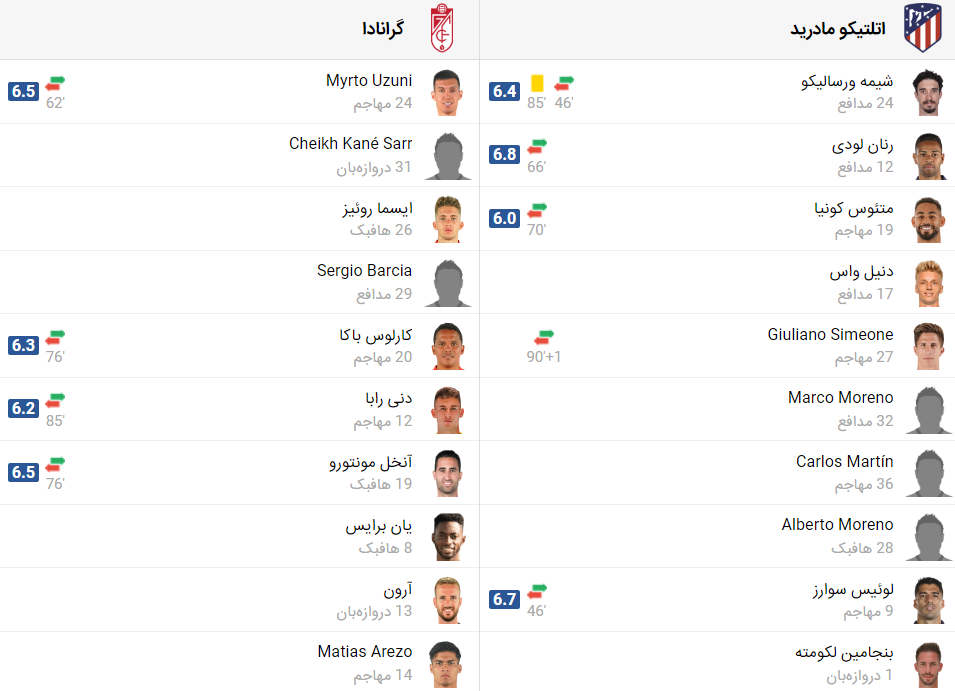The height and width of the screenshot is (691, 955).
Task: Click the Atletico Madrid club crest
Action: pos(923,28)
